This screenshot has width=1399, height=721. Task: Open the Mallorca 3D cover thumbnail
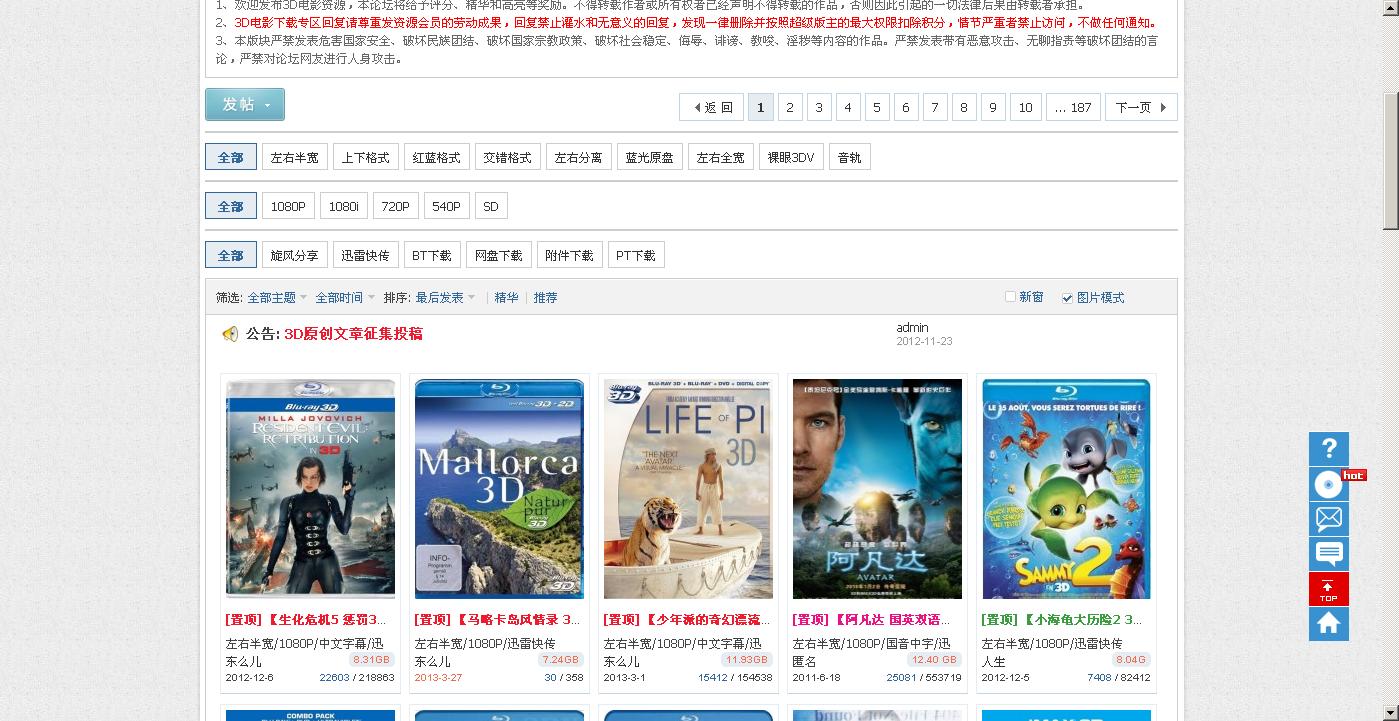pyautogui.click(x=499, y=489)
